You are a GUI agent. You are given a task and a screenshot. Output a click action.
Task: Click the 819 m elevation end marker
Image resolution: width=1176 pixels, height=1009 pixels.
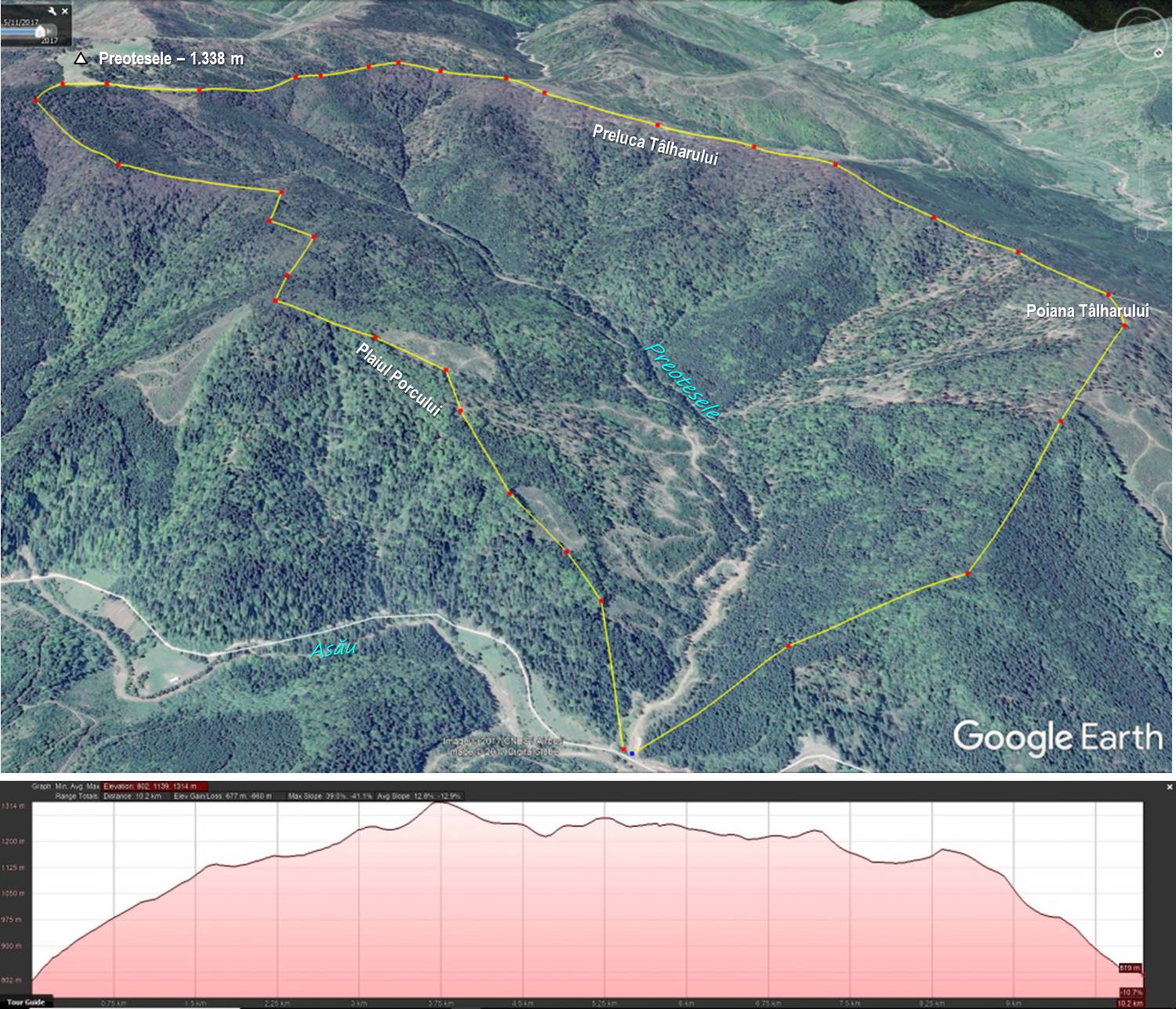[x=1130, y=967]
